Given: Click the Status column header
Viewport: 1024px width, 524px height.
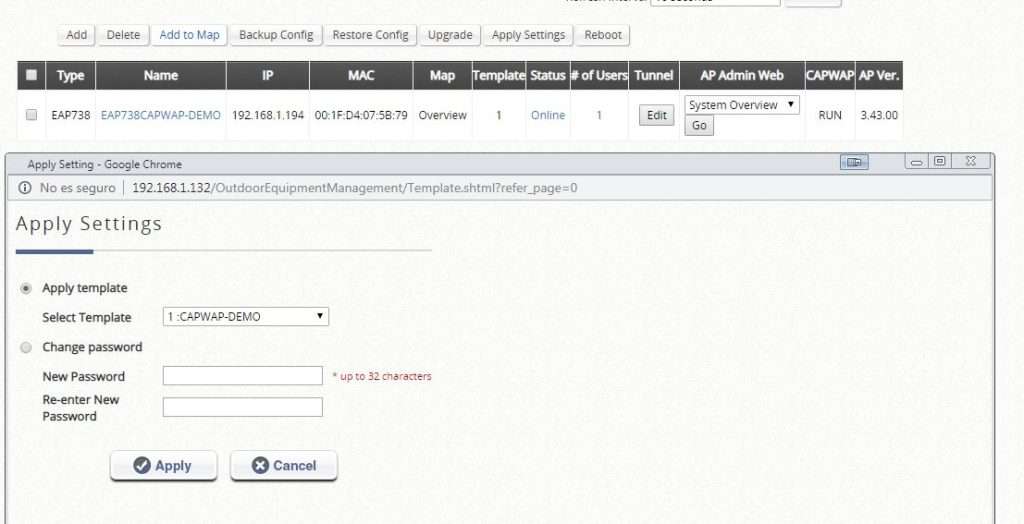Looking at the screenshot, I should [548, 75].
